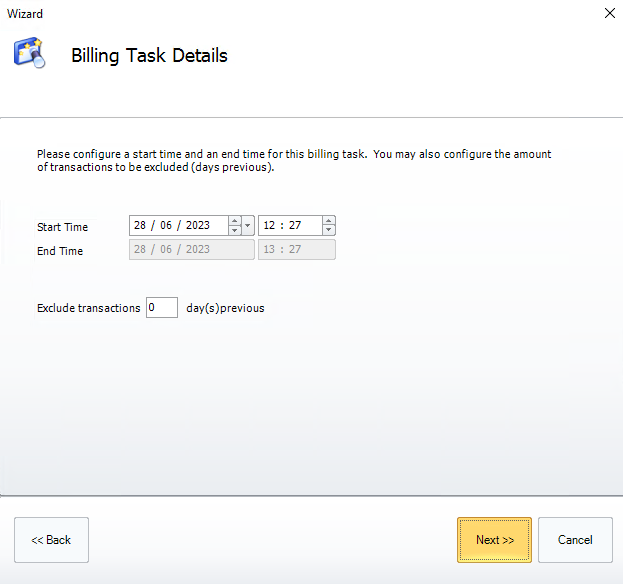
Task: Click the Billing Task Details heading
Action: 149,56
